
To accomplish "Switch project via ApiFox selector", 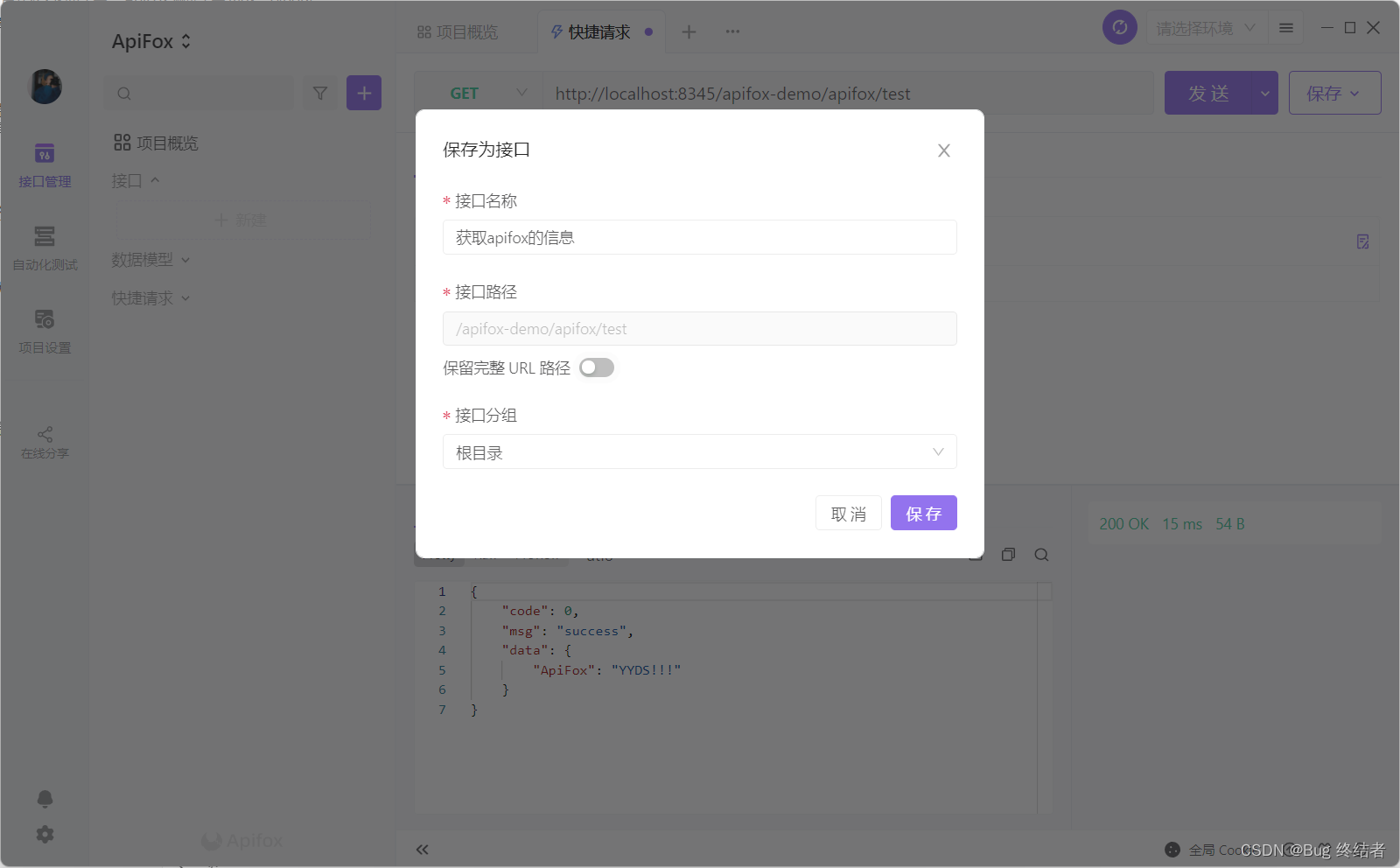I will [151, 41].
